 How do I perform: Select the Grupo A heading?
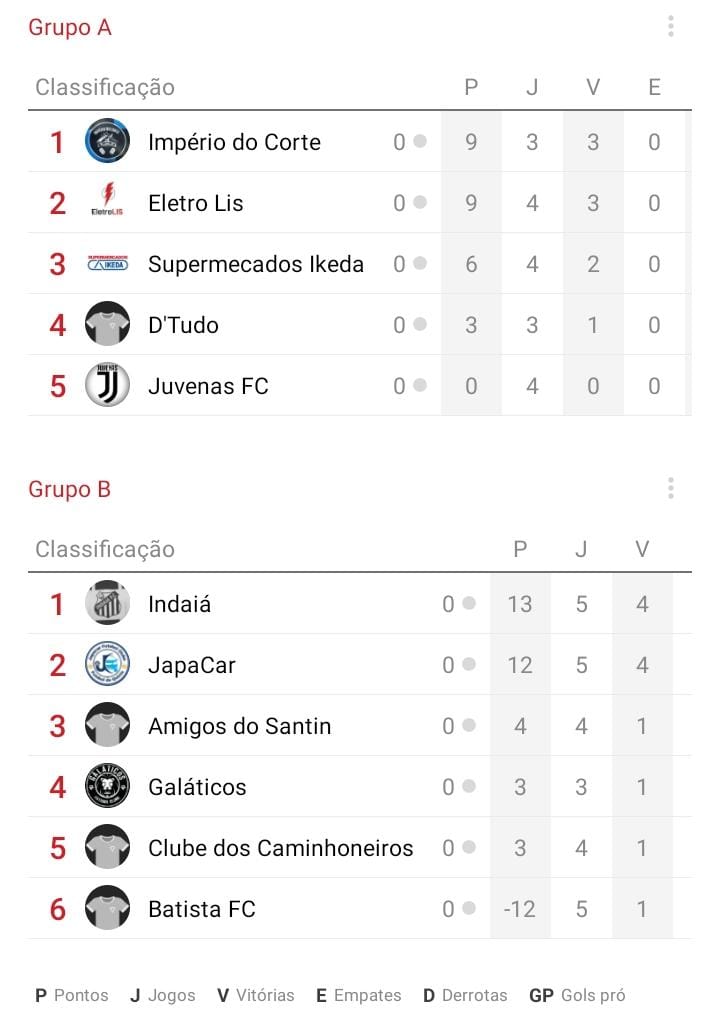click(x=70, y=27)
